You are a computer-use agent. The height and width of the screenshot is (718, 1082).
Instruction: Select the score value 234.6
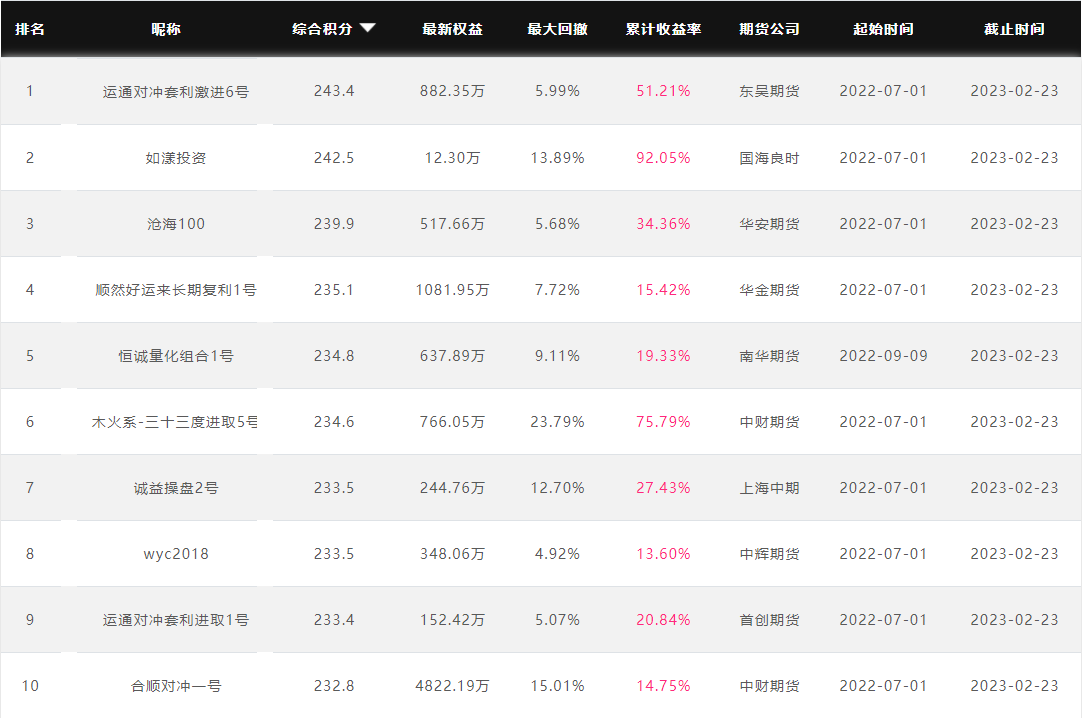pyautogui.click(x=334, y=422)
